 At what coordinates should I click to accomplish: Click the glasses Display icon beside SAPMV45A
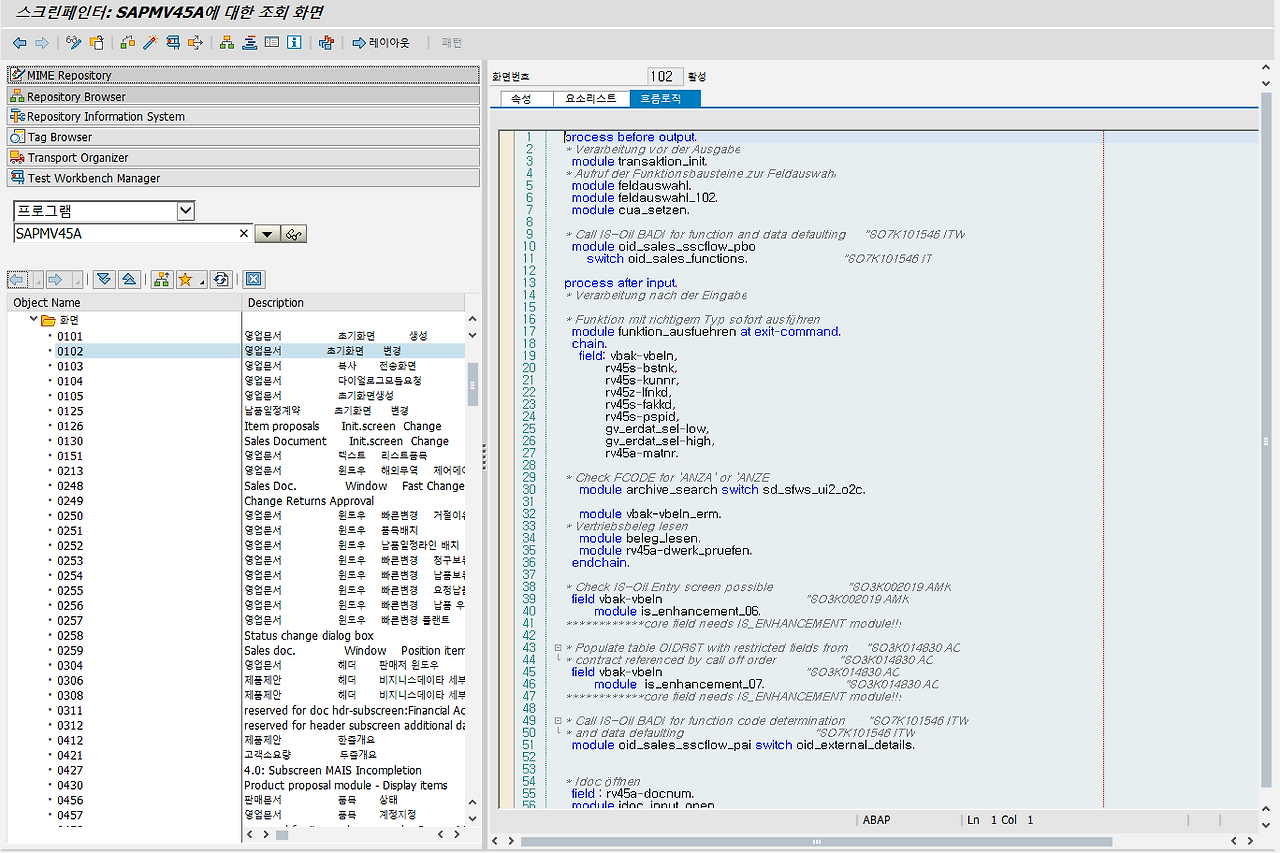(x=293, y=234)
